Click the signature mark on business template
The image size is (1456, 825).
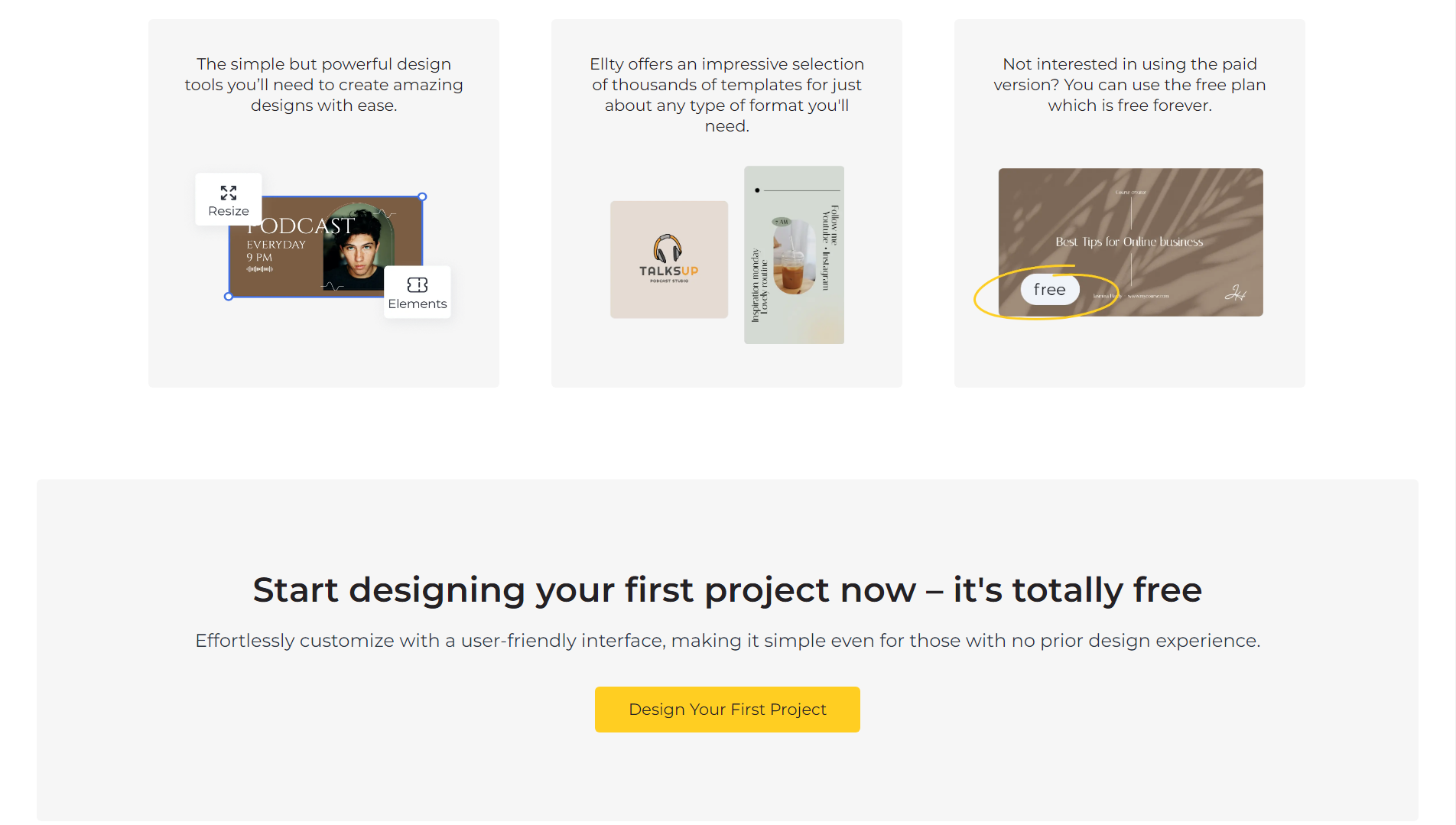(x=1235, y=292)
